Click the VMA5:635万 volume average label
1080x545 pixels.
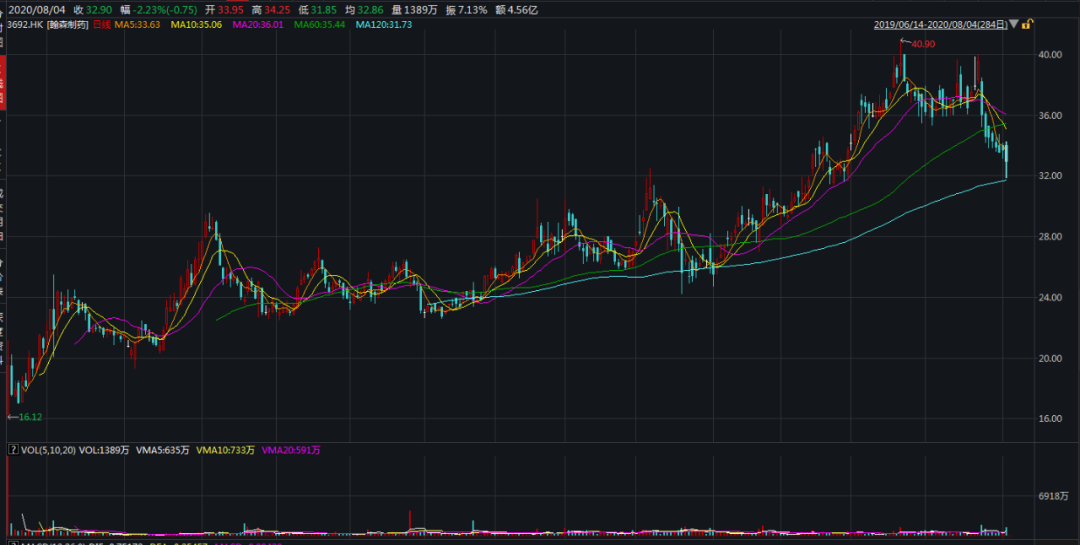(165, 451)
